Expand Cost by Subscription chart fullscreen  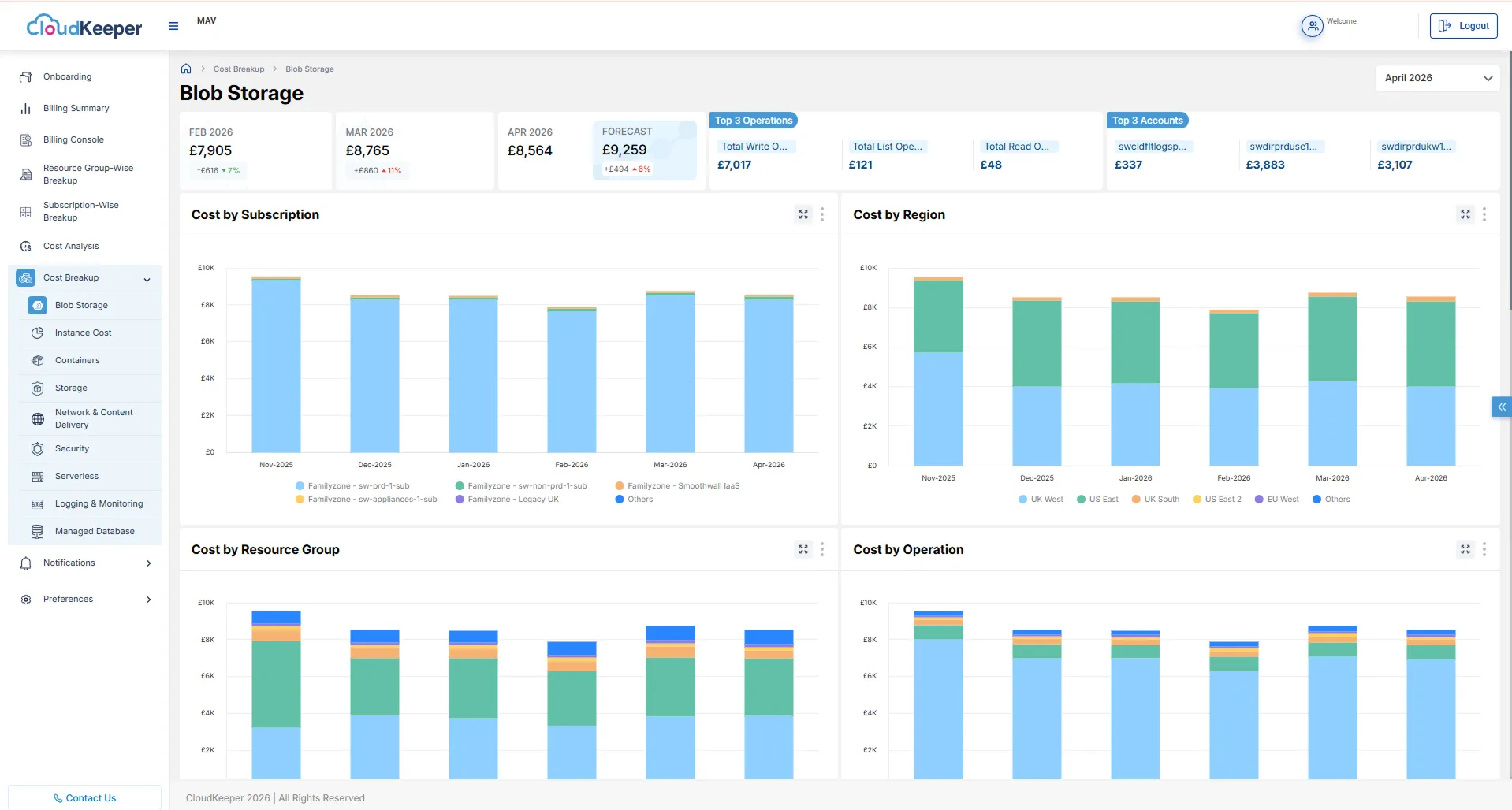coord(803,214)
